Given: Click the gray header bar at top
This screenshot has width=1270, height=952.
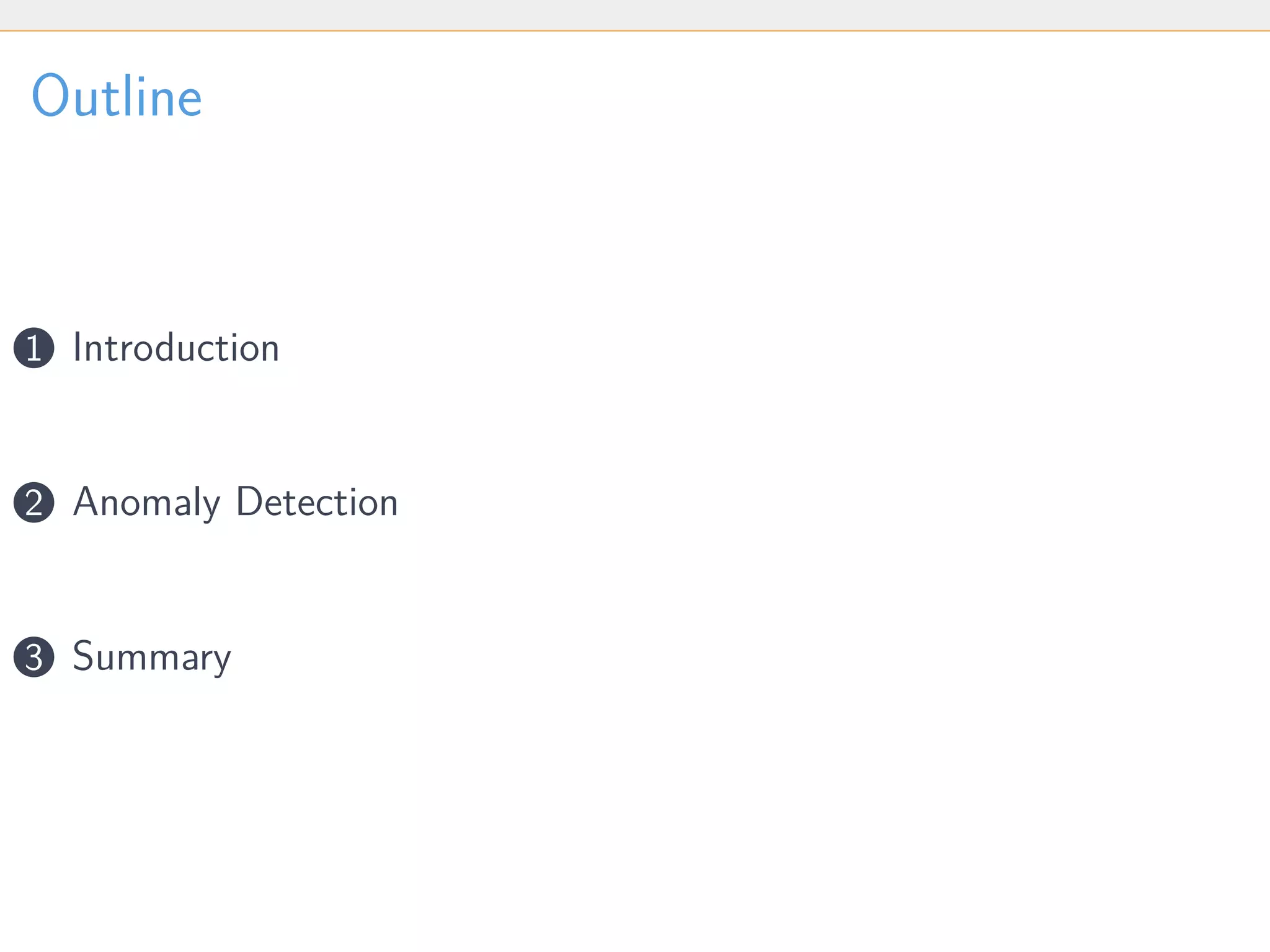Looking at the screenshot, I should coord(635,14).
